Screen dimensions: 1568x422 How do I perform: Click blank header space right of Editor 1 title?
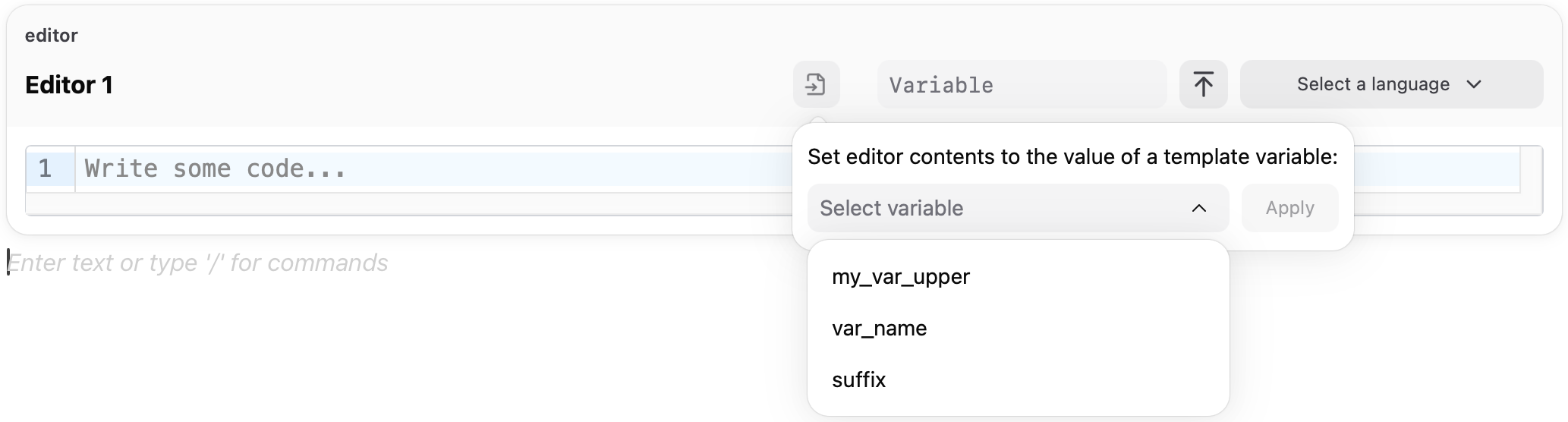(455, 85)
